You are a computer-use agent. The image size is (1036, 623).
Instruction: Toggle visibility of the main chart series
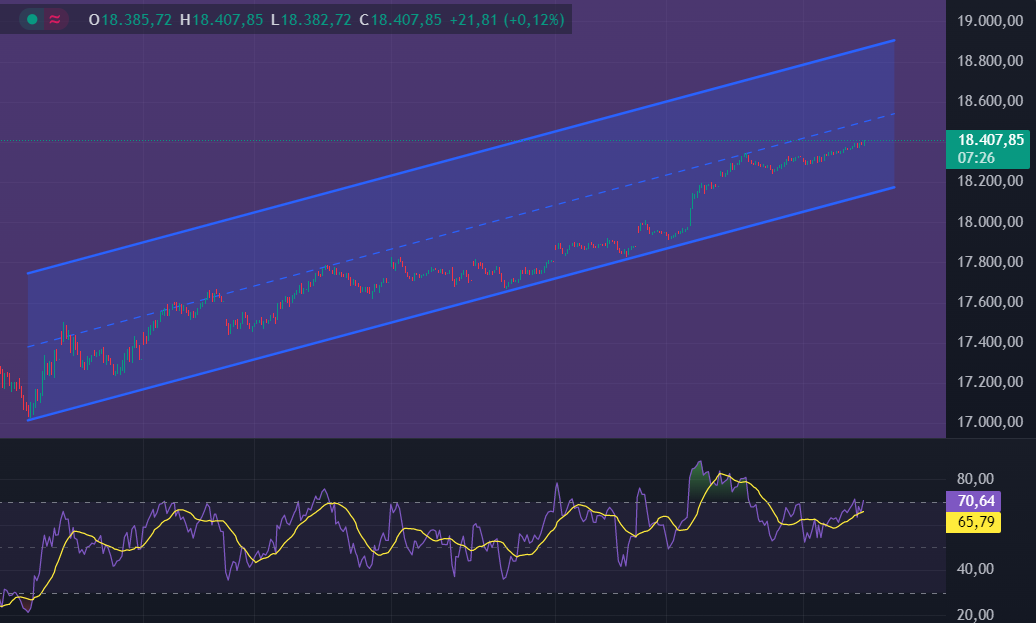33,18
